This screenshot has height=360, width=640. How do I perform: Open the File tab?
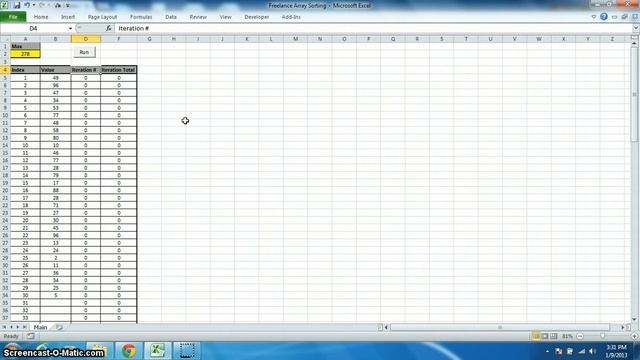pyautogui.click(x=13, y=17)
